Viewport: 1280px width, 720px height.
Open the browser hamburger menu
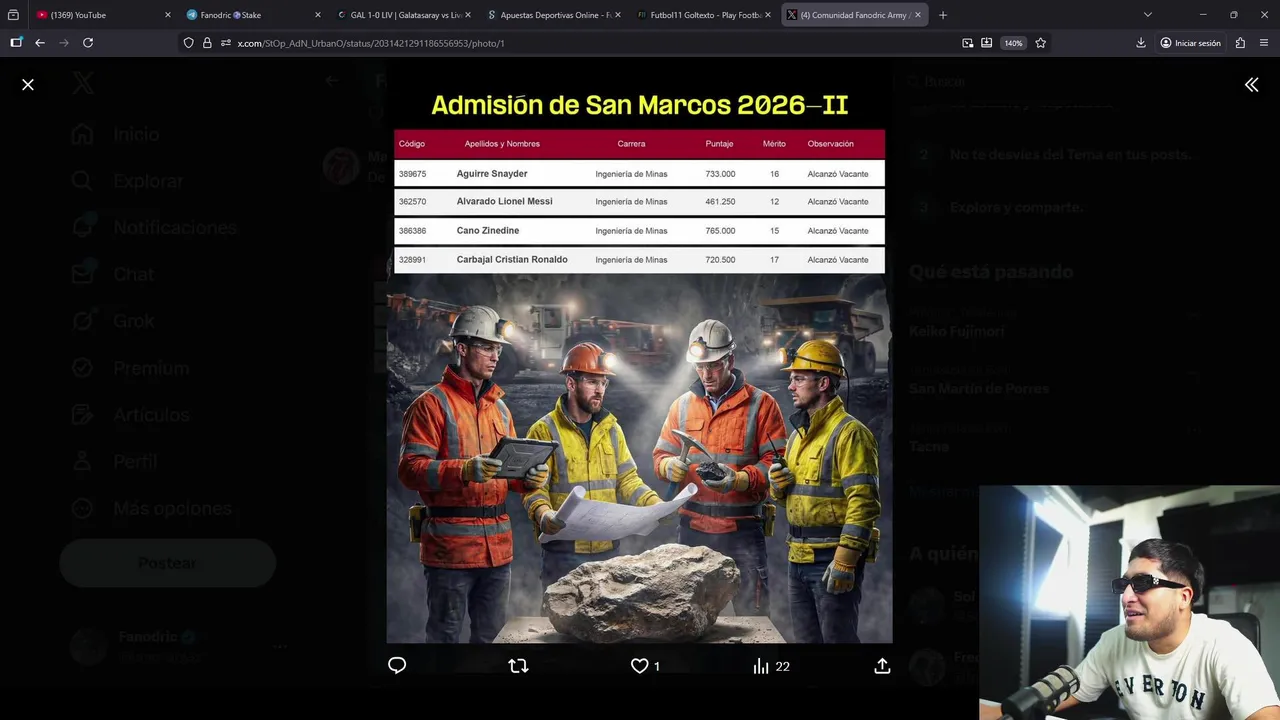(1264, 43)
